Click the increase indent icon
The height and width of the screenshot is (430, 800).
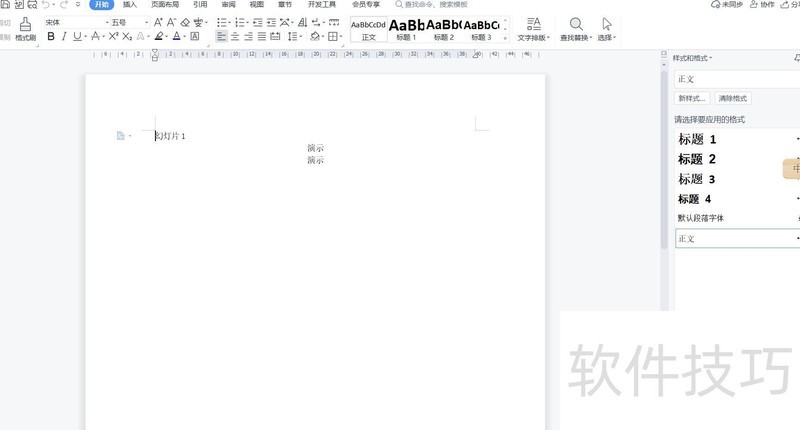[271, 22]
